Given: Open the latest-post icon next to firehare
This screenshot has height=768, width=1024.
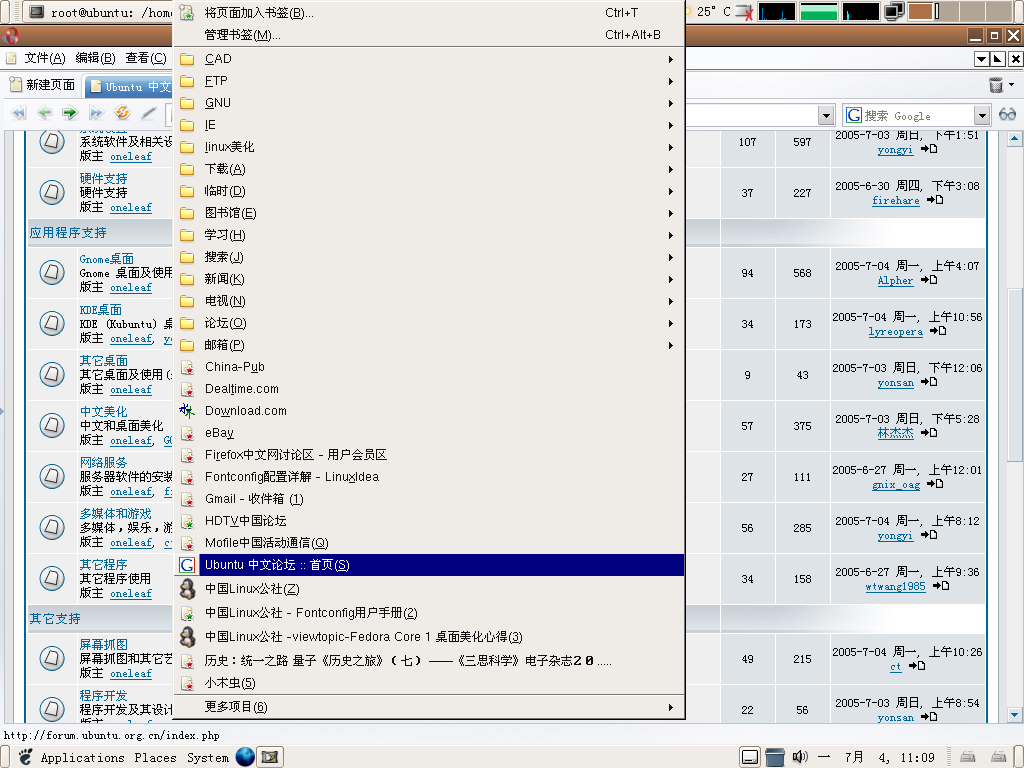Looking at the screenshot, I should pos(935,200).
